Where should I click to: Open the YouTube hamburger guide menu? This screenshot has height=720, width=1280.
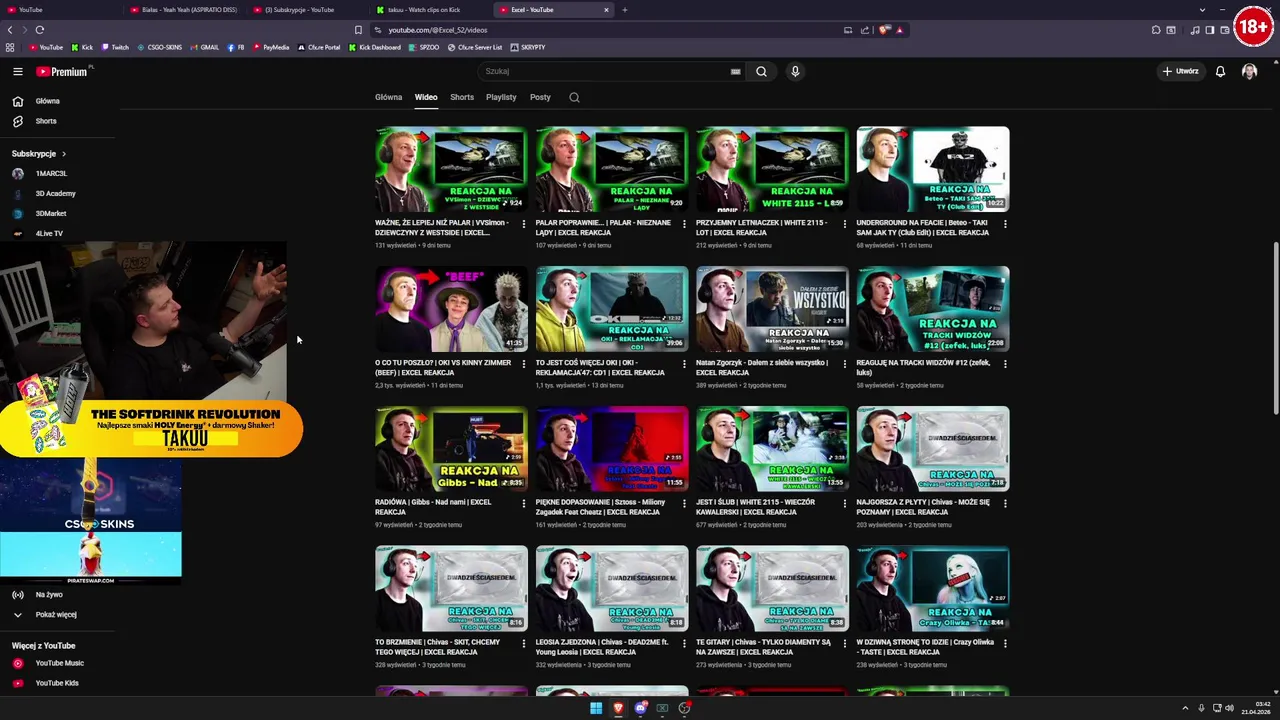(x=17, y=71)
